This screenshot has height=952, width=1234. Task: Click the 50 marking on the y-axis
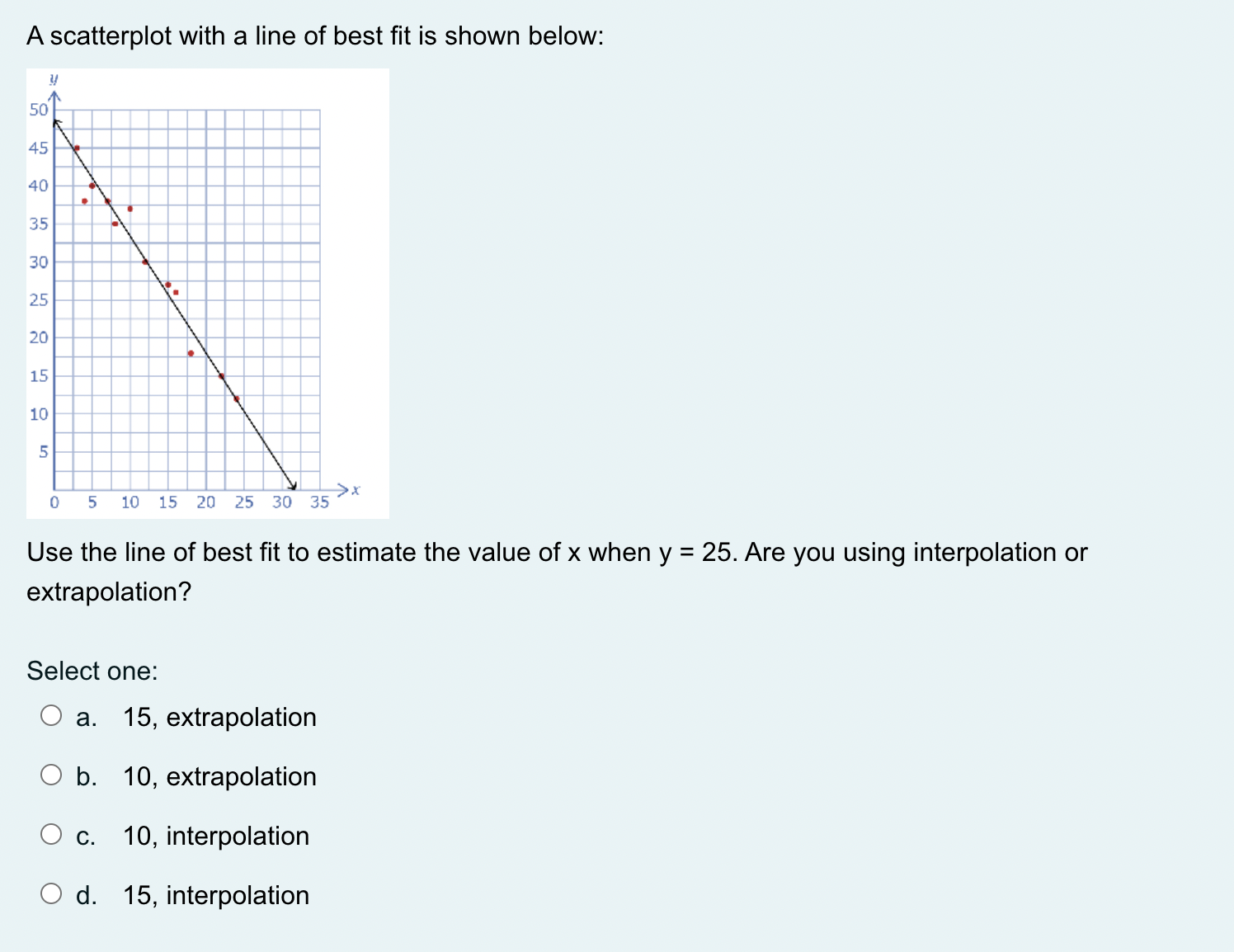[38, 108]
